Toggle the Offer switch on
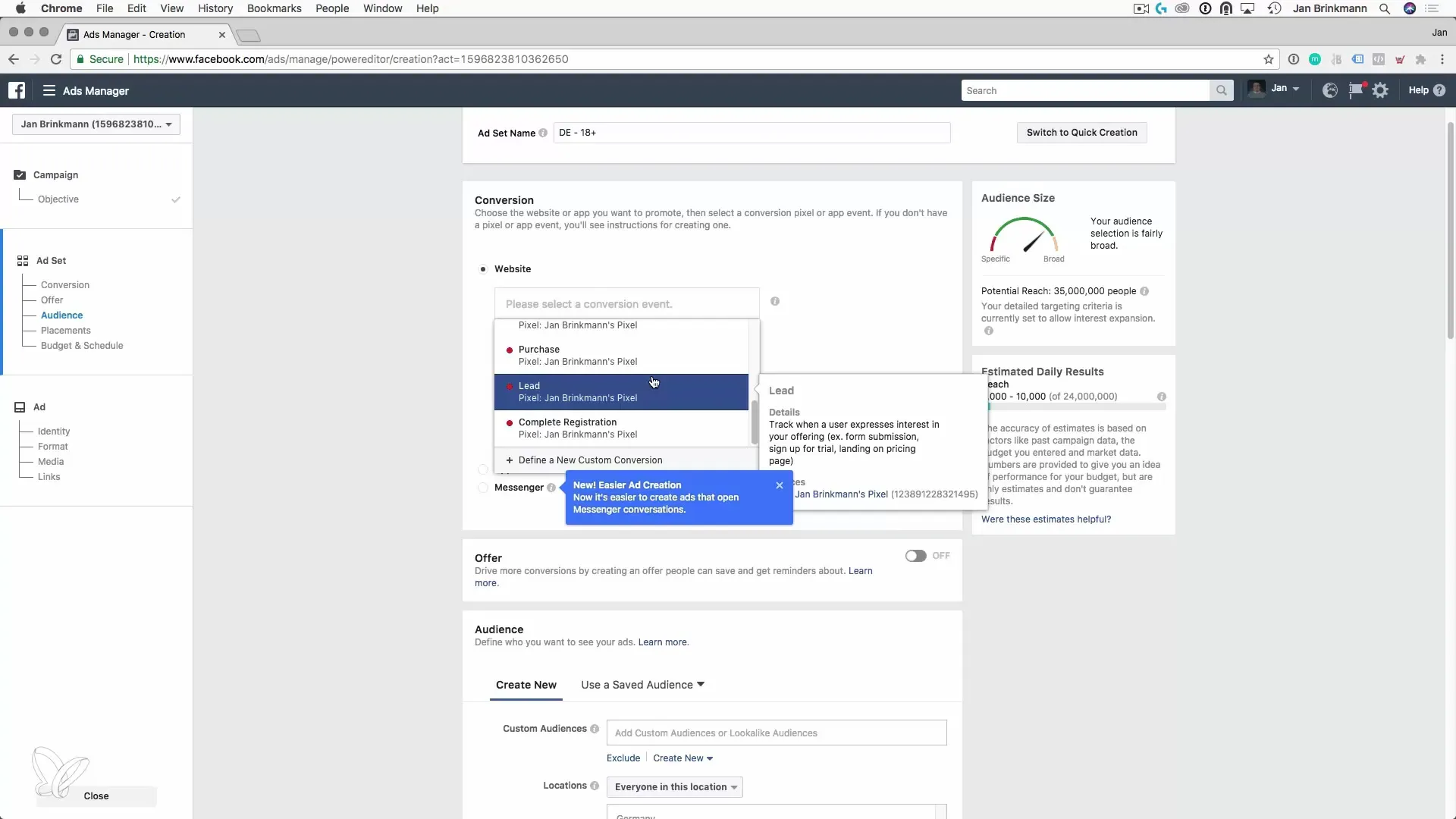The image size is (1456, 819). (x=915, y=556)
